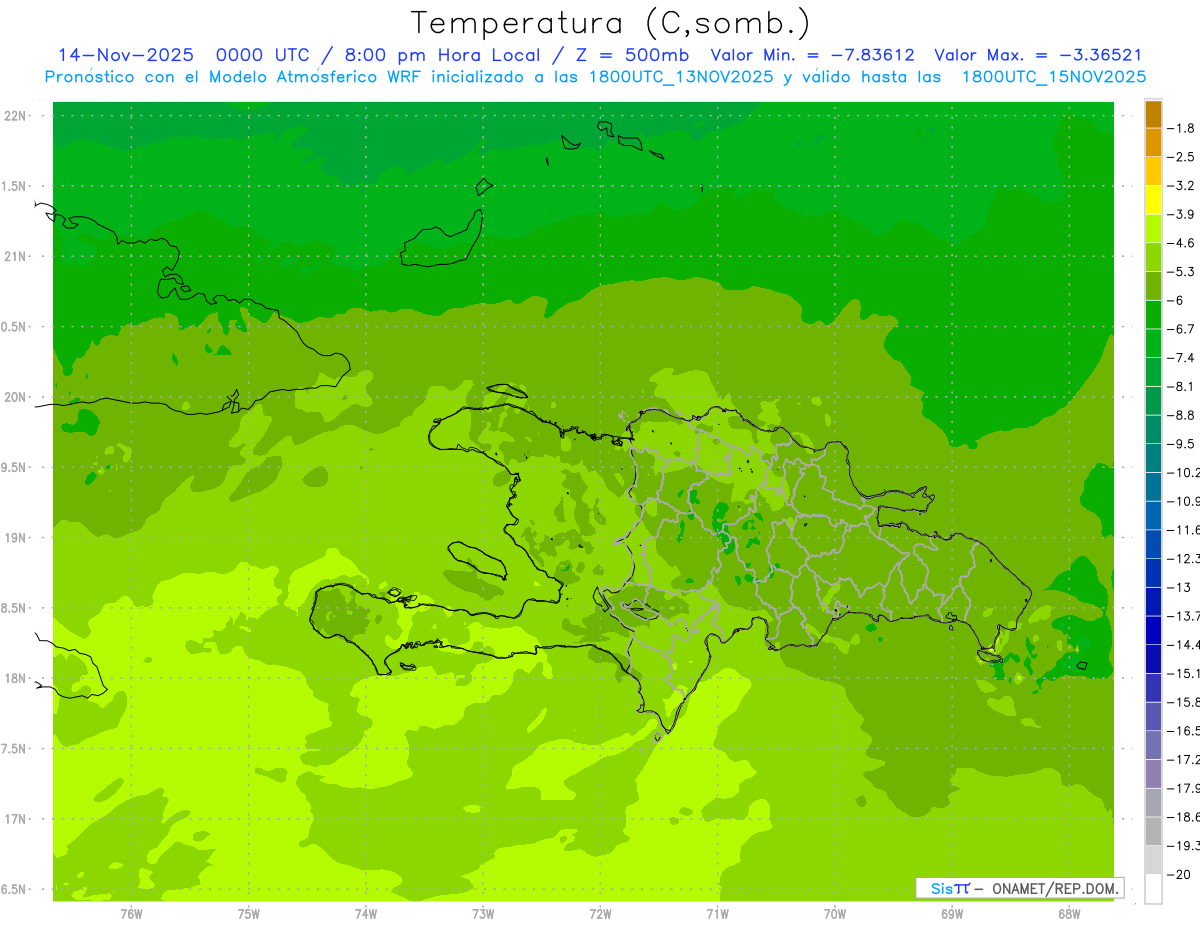The width and height of the screenshot is (1200, 927).
Task: Click the '-20' colorbar label
Action: [1181, 875]
